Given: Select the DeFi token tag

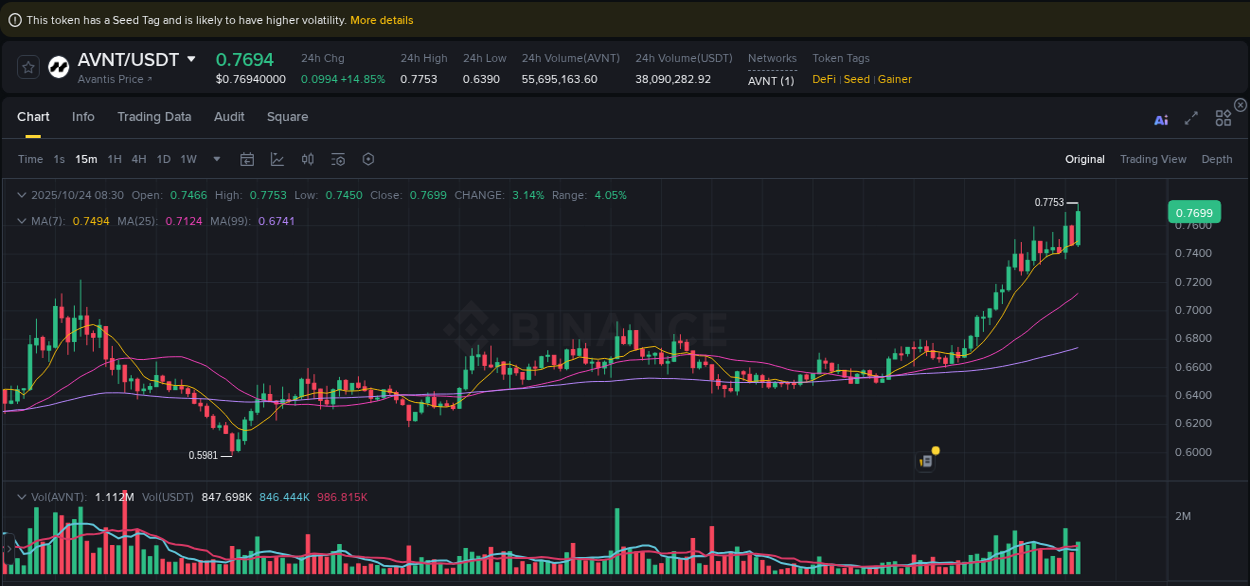Looking at the screenshot, I should [823, 79].
